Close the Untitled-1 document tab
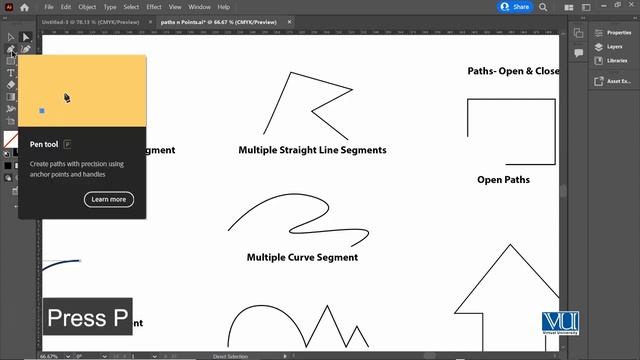Viewport: 640px width, 360px height. pos(151,22)
